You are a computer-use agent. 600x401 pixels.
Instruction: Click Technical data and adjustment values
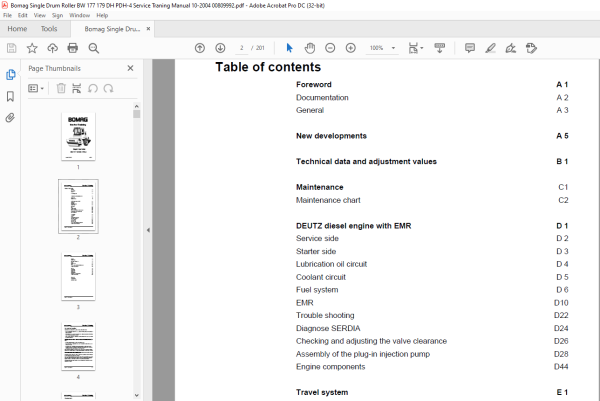click(x=366, y=161)
